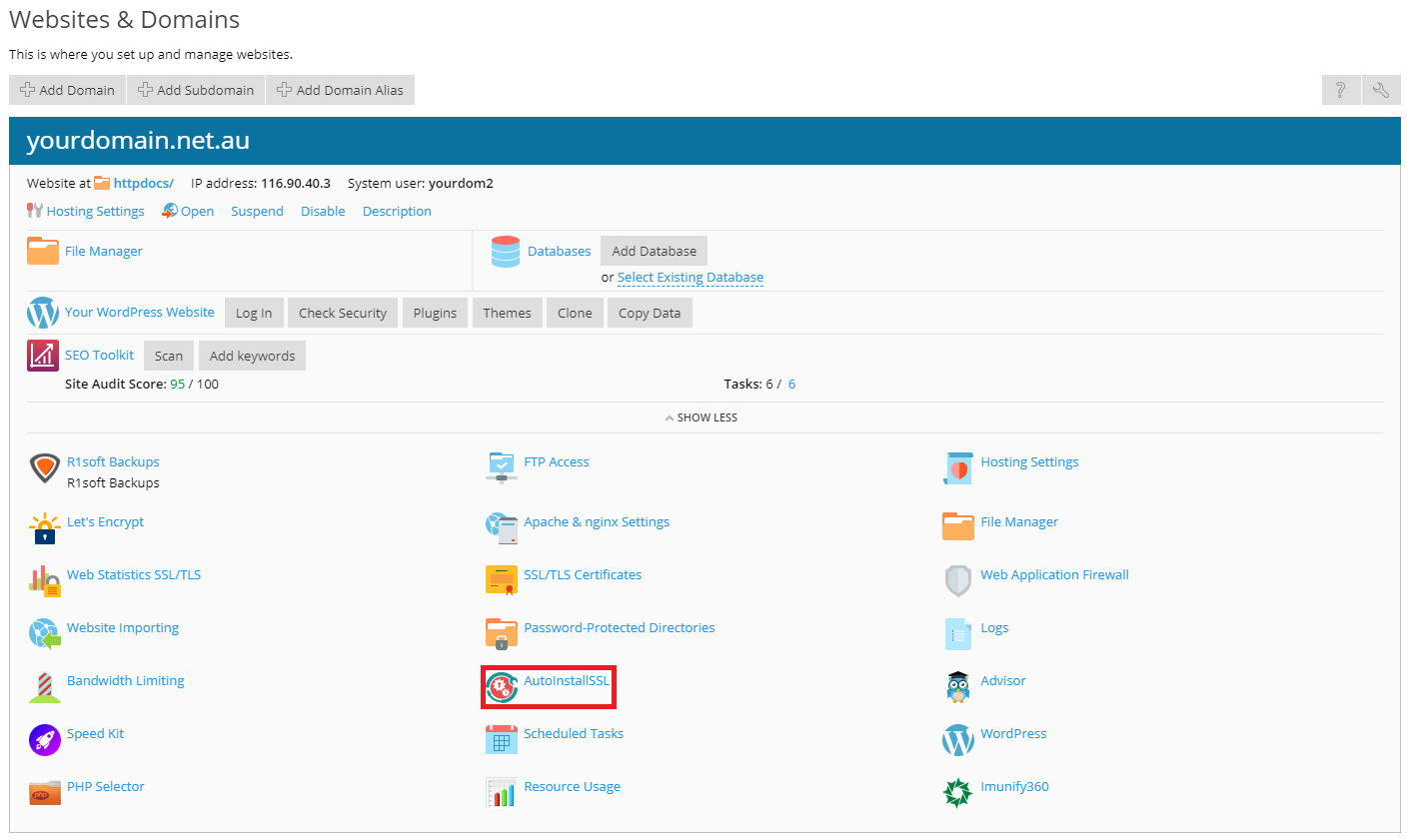Open the wrench settings button at top right
1409x840 pixels.
[x=1381, y=90]
